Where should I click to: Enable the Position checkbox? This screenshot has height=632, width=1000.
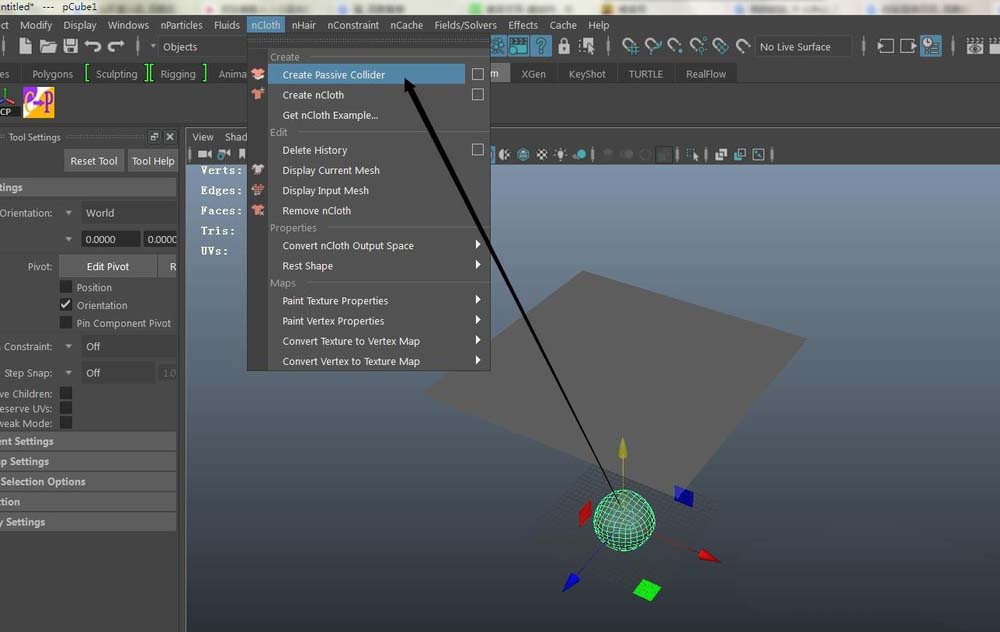(66, 287)
